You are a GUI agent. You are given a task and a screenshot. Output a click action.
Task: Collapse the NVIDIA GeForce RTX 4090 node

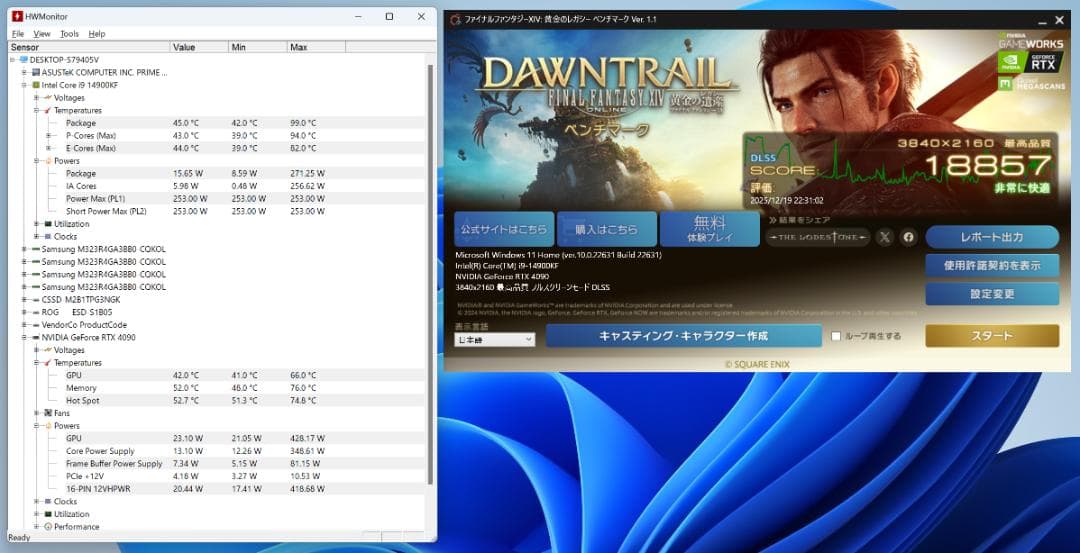click(25, 337)
